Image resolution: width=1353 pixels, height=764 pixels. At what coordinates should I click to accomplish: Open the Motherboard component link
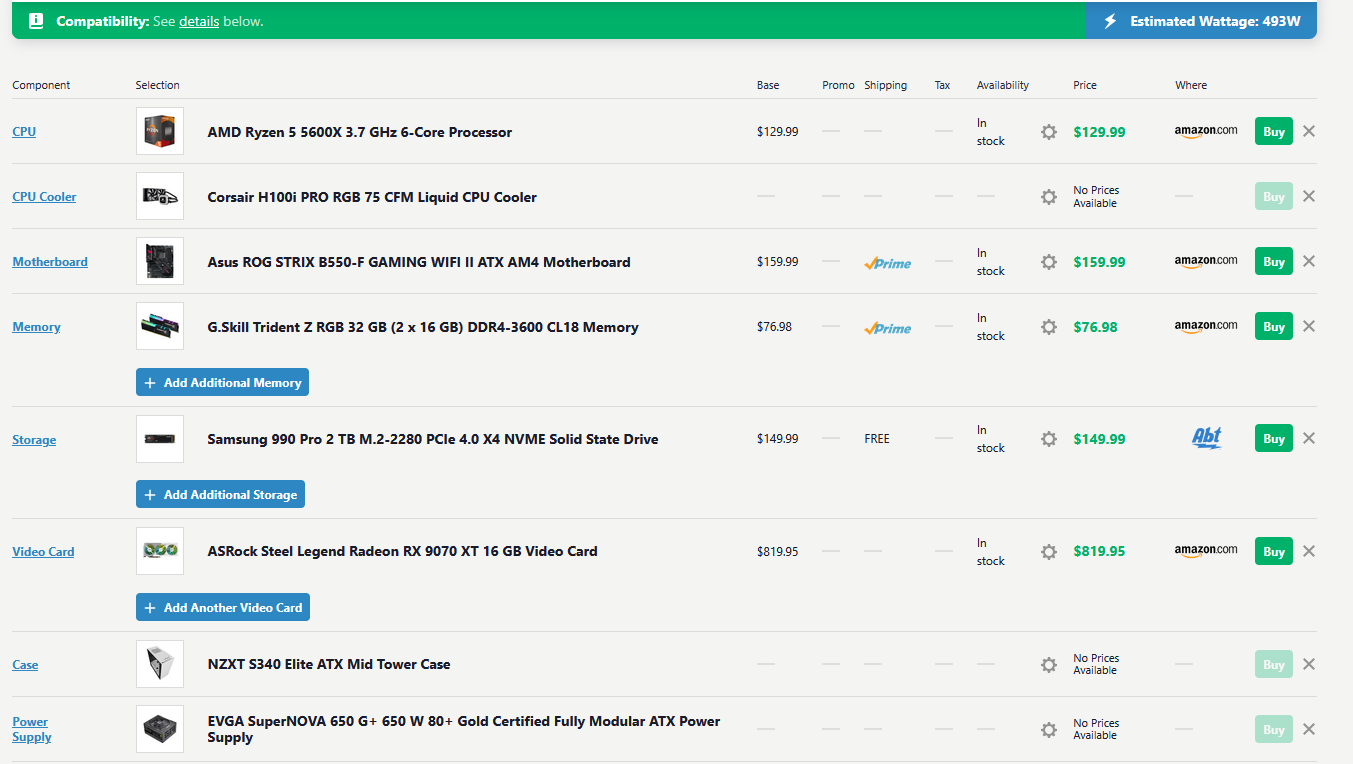[50, 262]
